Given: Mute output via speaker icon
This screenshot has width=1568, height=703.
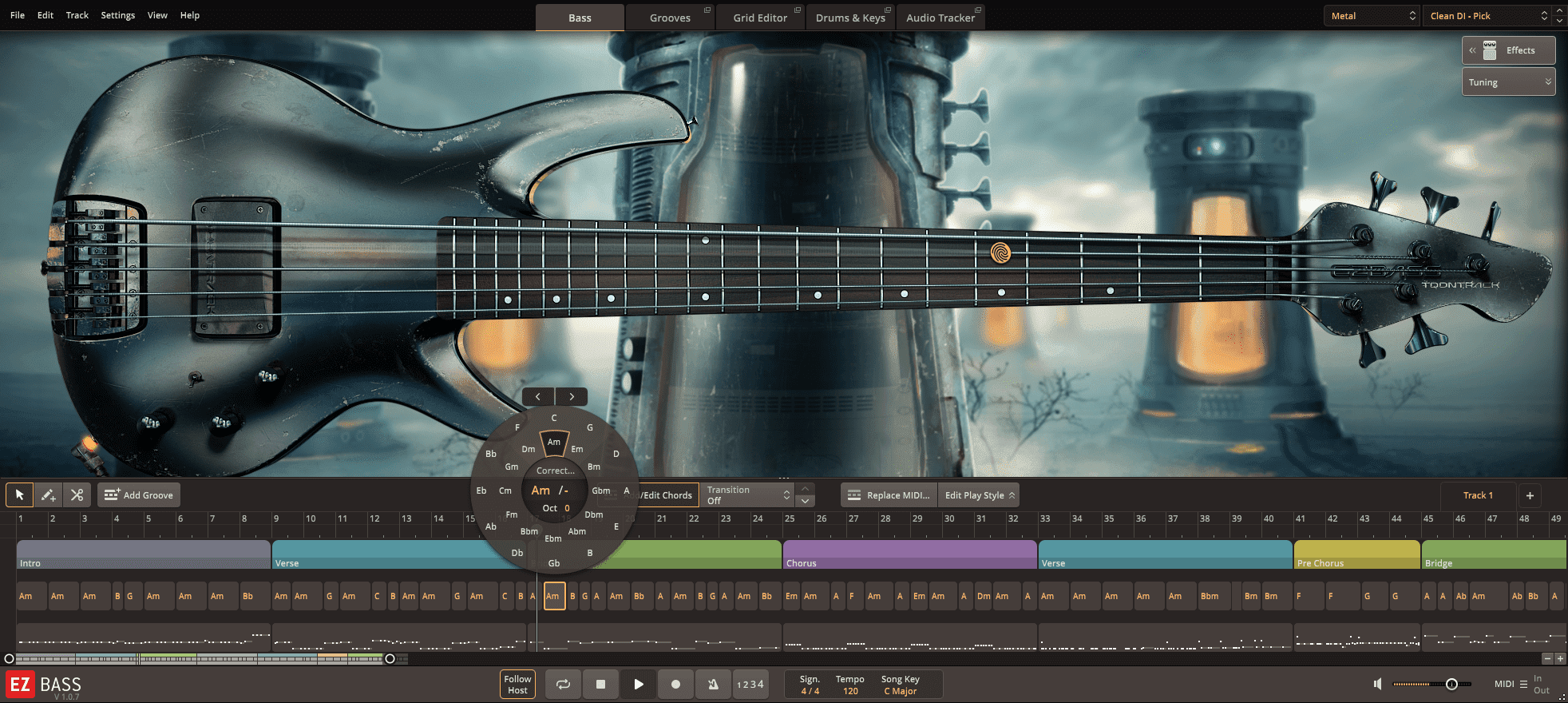Looking at the screenshot, I should click(x=1377, y=684).
